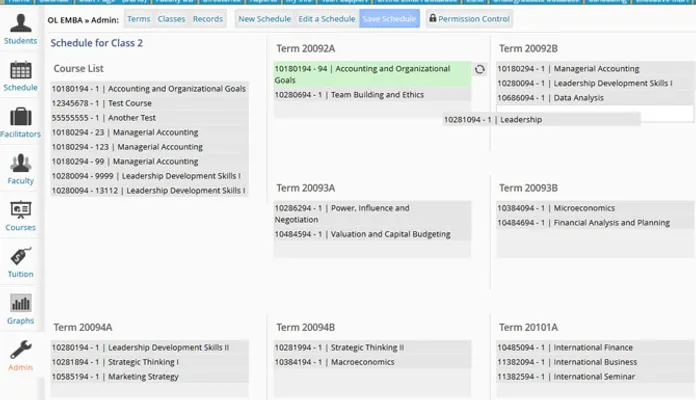The image size is (696, 400).
Task: Click the Schedule calendar icon
Action: pyautogui.click(x=20, y=71)
